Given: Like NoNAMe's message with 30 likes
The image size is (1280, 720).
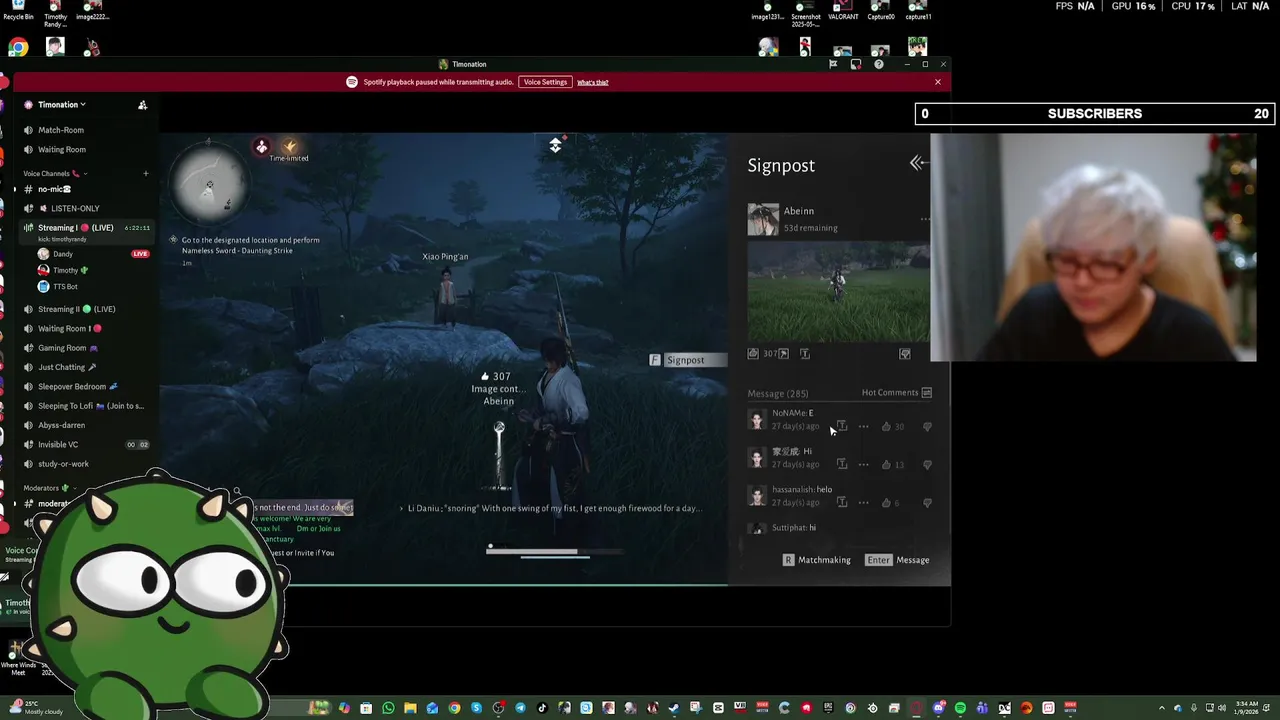Looking at the screenshot, I should pos(886,426).
